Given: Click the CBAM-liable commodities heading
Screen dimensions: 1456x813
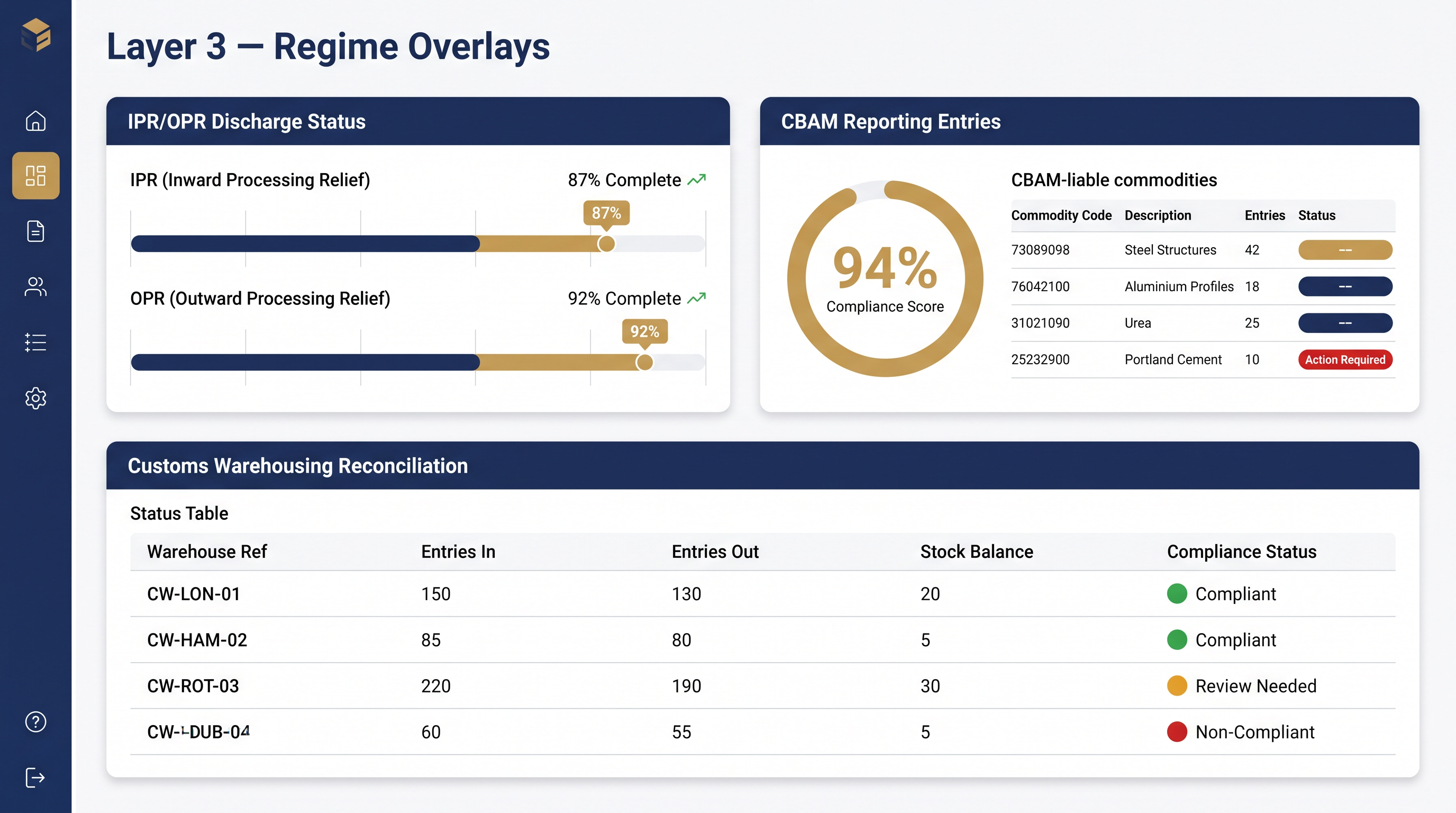Looking at the screenshot, I should (x=1114, y=180).
